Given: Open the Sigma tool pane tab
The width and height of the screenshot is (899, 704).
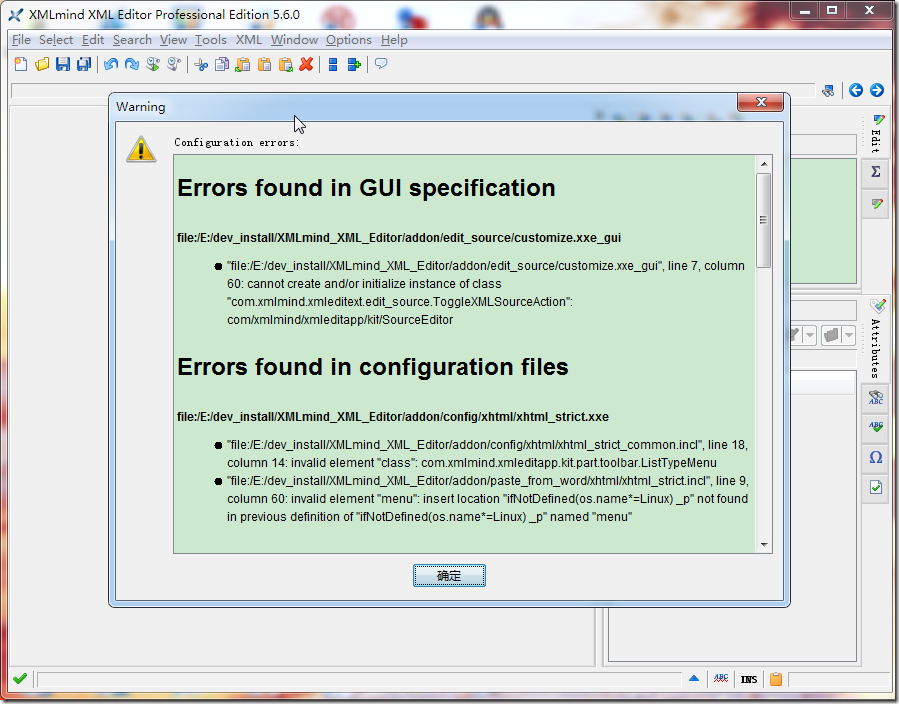Looking at the screenshot, I should tap(875, 172).
